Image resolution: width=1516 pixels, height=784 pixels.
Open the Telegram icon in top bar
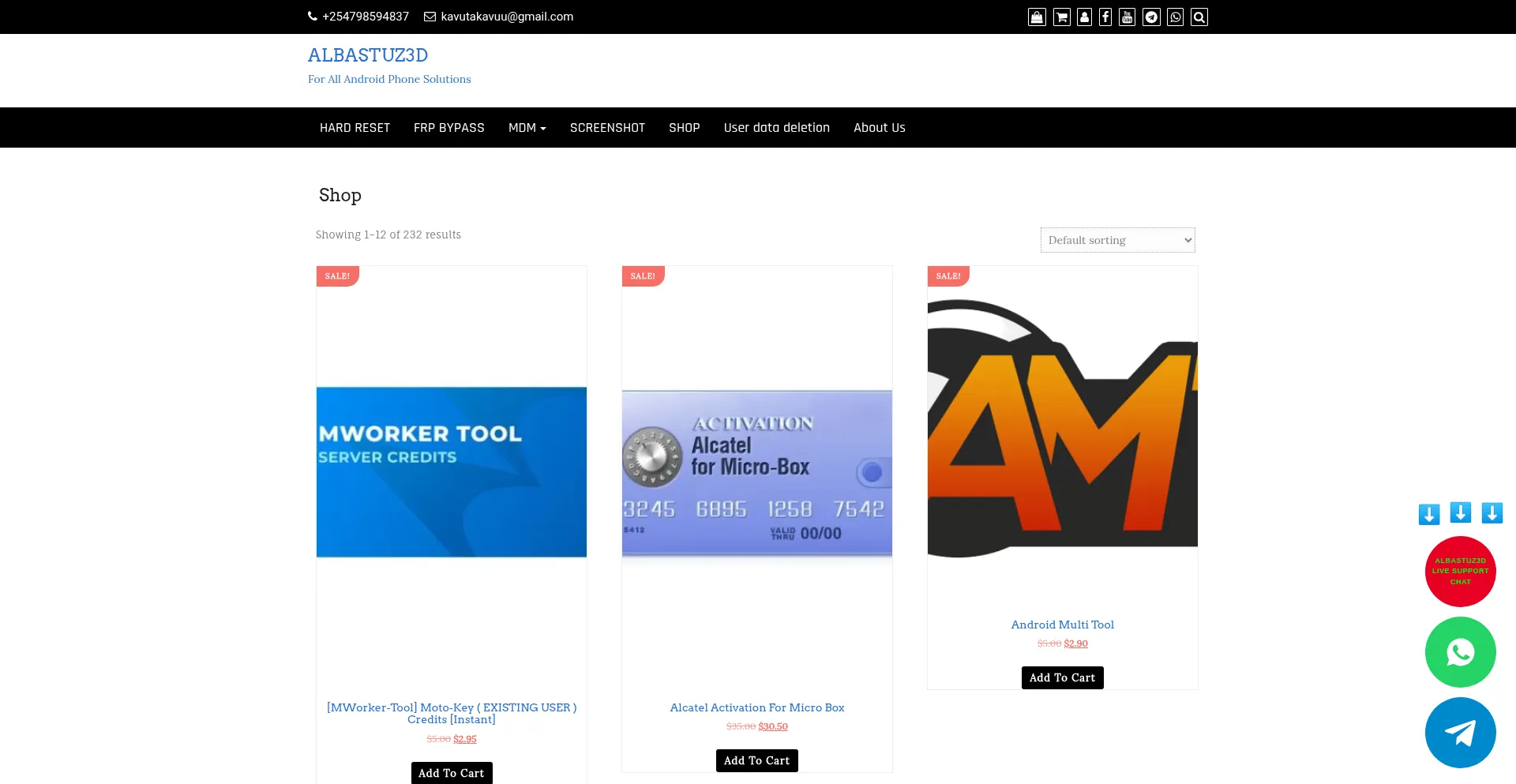click(x=1152, y=17)
